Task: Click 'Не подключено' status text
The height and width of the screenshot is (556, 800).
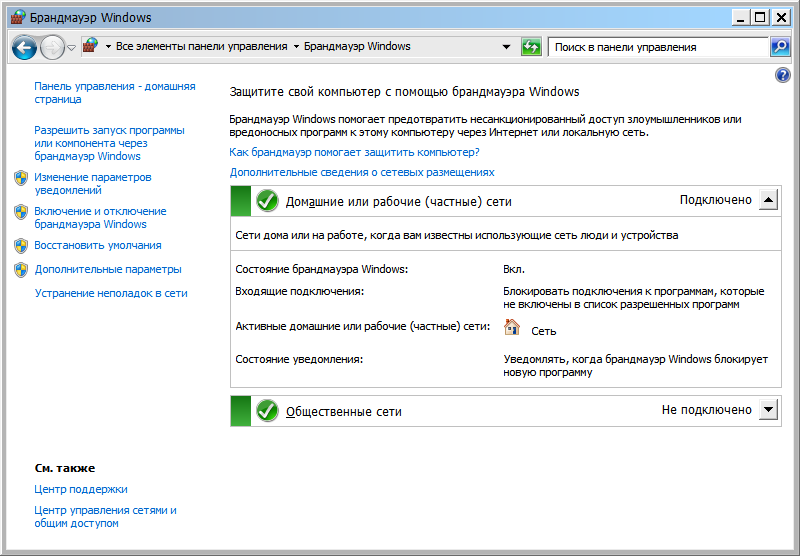Action: [707, 410]
